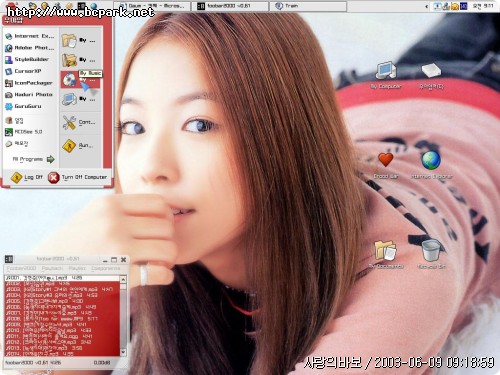Open the Control Panel wrench icon
This screenshot has width=500, height=375.
[69, 123]
